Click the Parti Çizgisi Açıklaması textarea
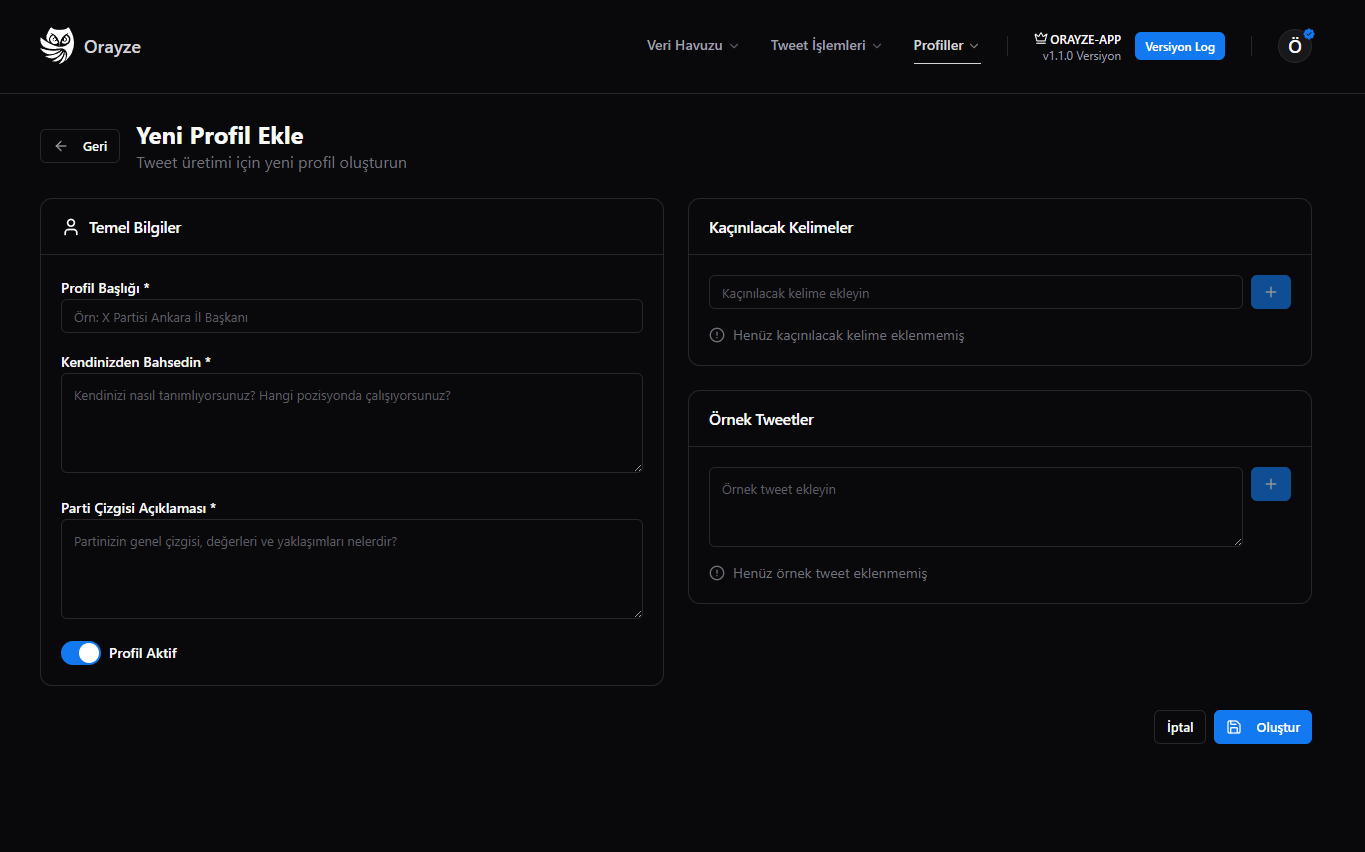Screen dimensions: 1365x852 click(352, 569)
